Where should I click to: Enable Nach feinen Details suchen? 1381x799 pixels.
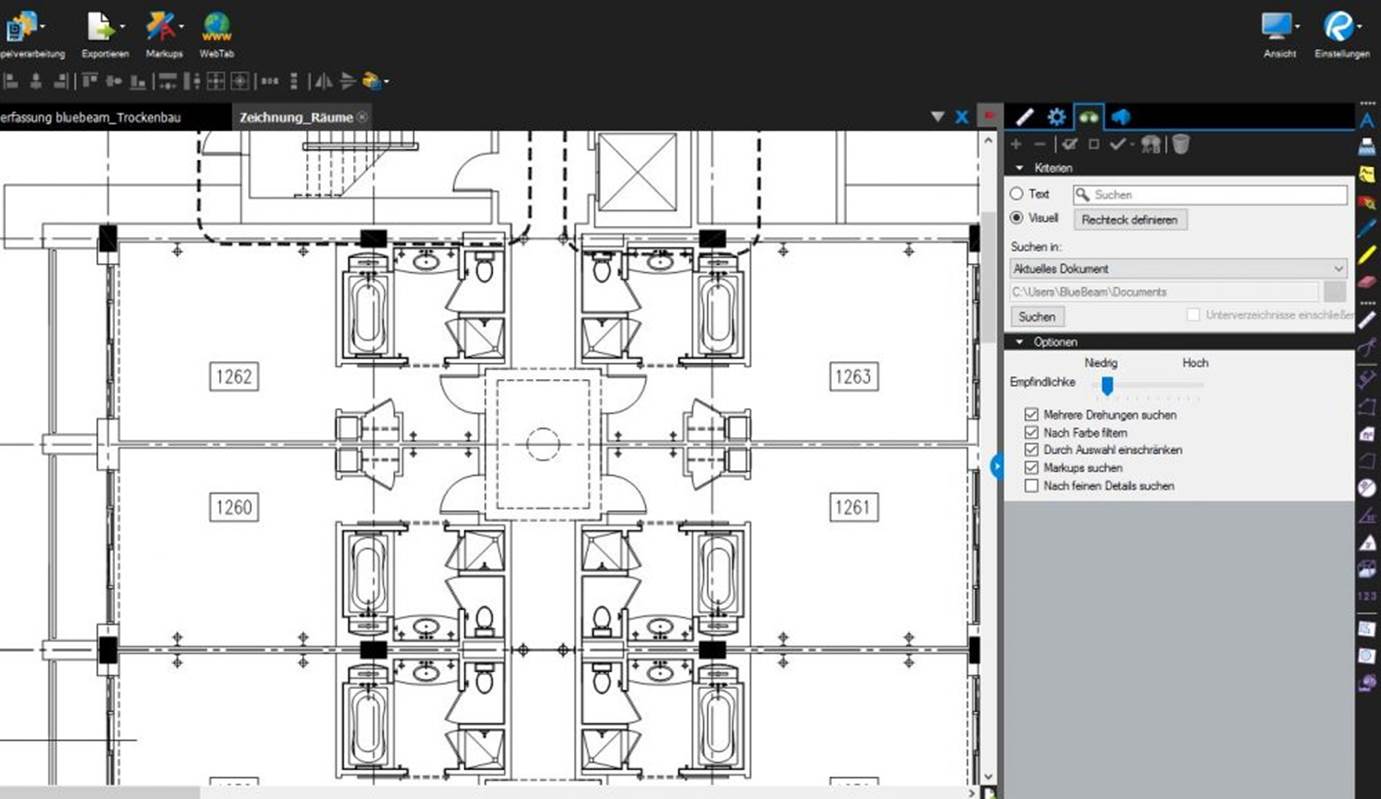[x=1032, y=486]
